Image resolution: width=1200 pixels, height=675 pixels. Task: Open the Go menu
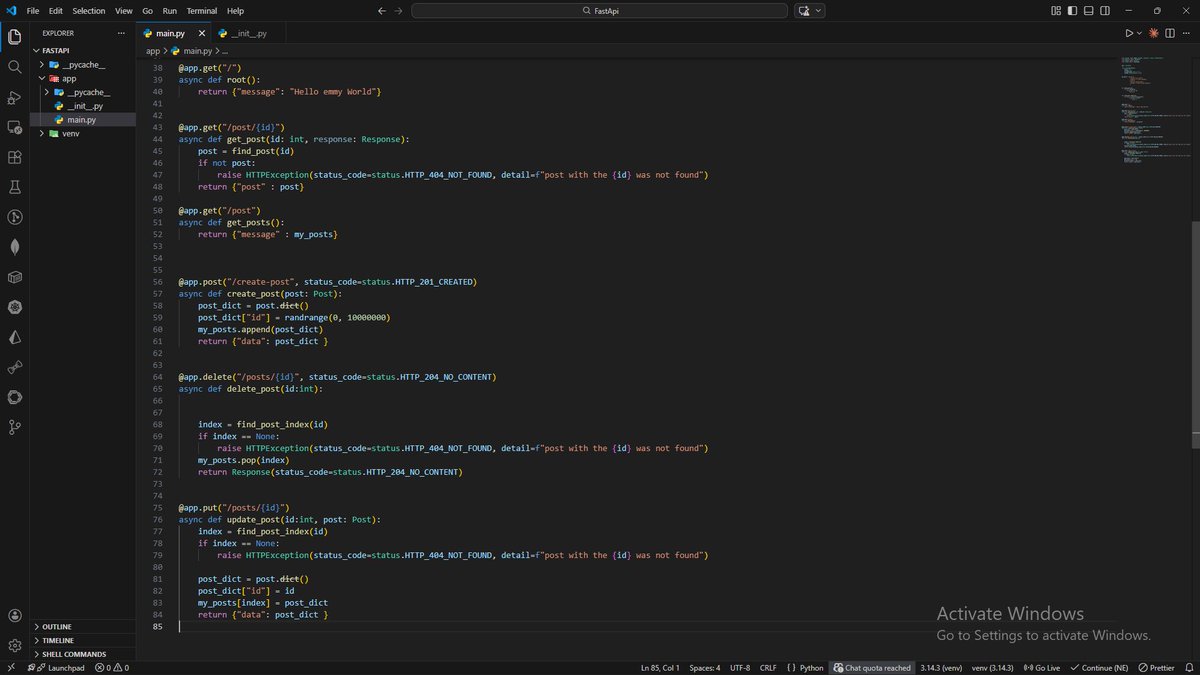(x=147, y=10)
